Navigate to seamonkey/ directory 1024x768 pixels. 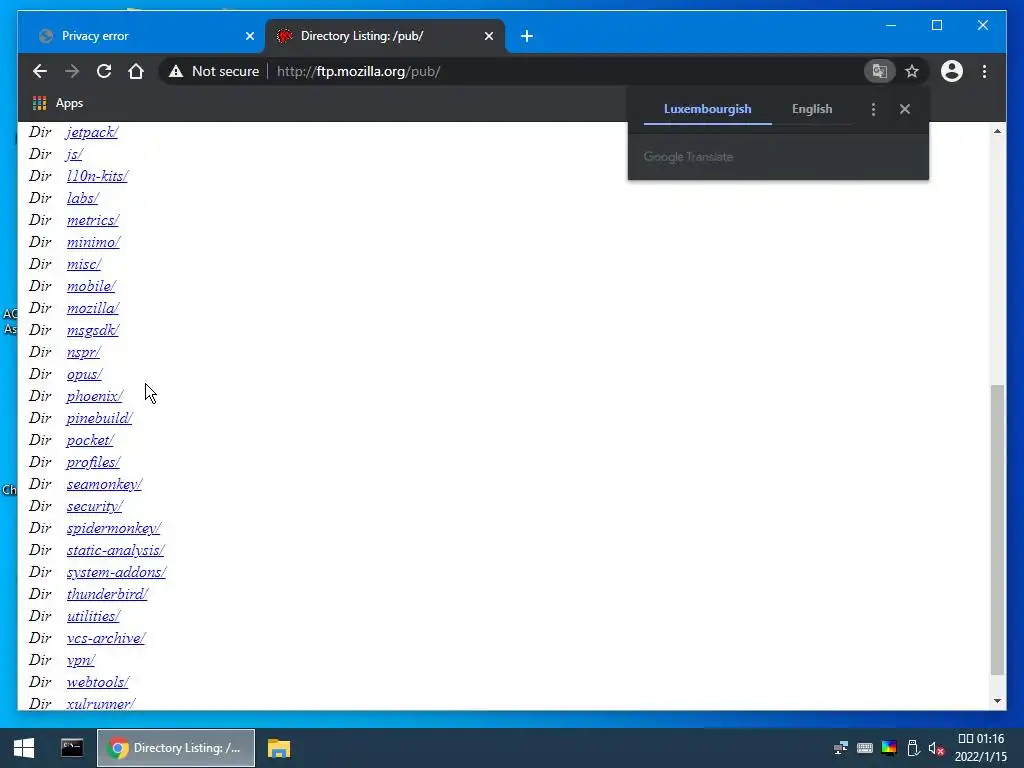point(104,484)
